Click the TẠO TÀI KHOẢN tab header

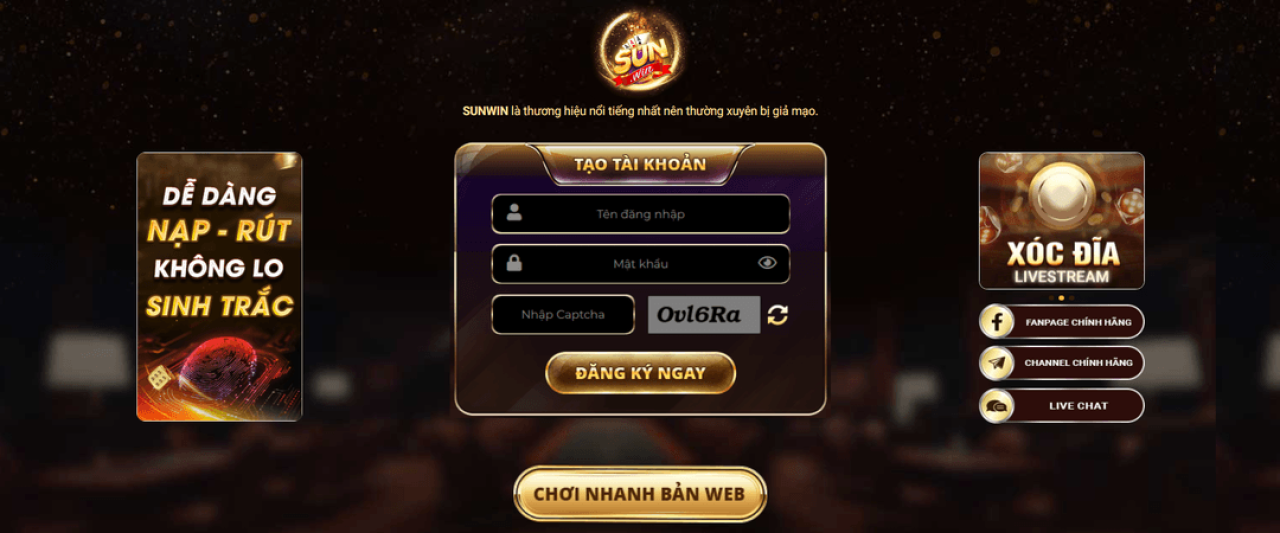tap(640, 165)
